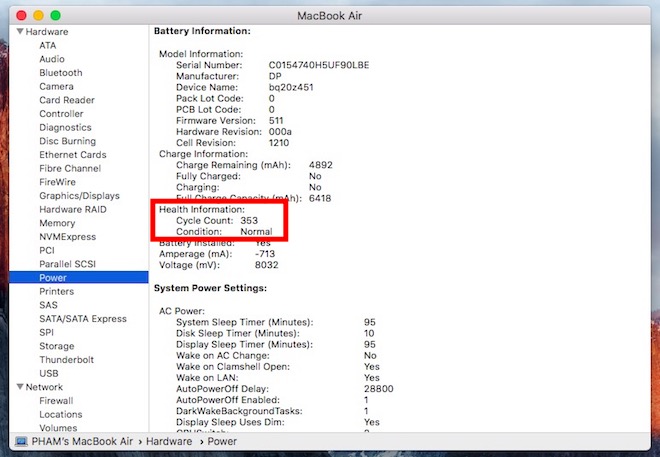
Task: Open FireWire in the sidebar
Action: pos(57,182)
